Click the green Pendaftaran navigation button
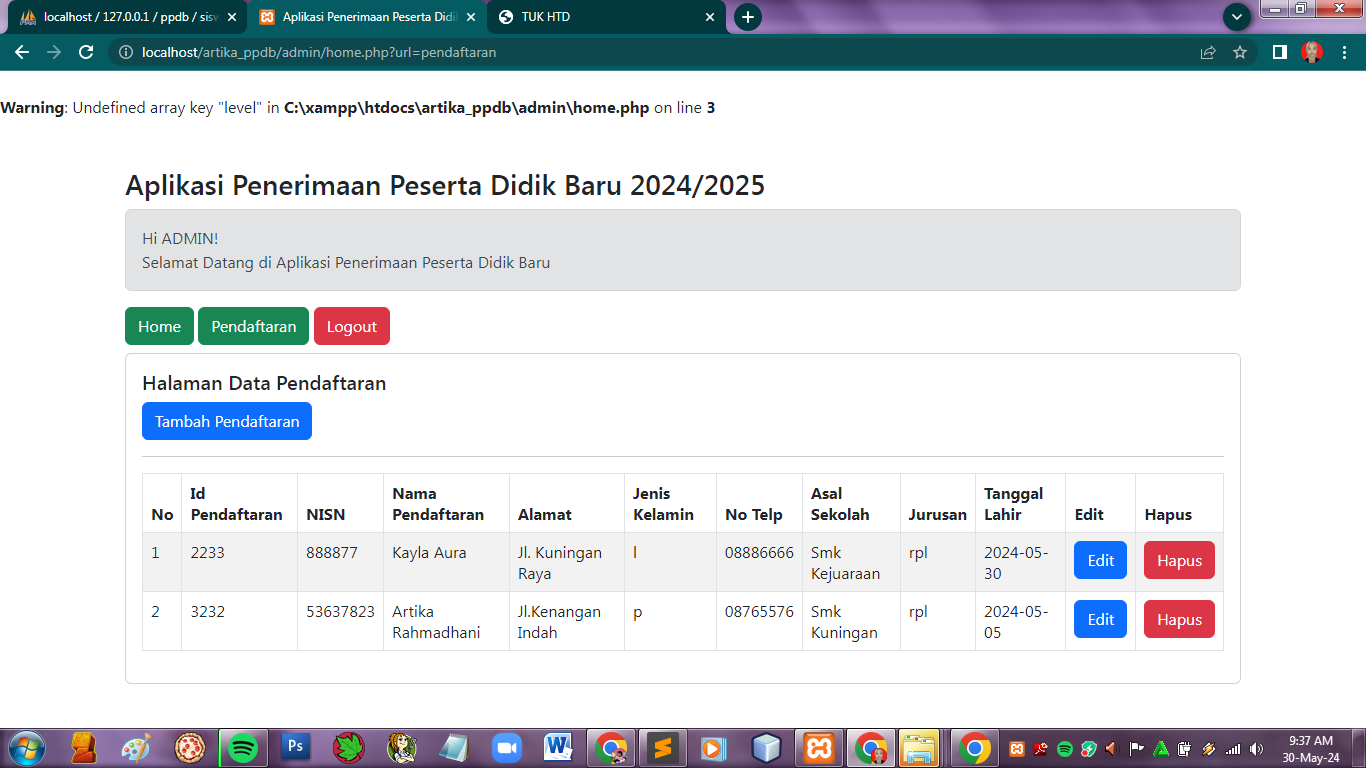The image size is (1366, 768). click(x=253, y=326)
